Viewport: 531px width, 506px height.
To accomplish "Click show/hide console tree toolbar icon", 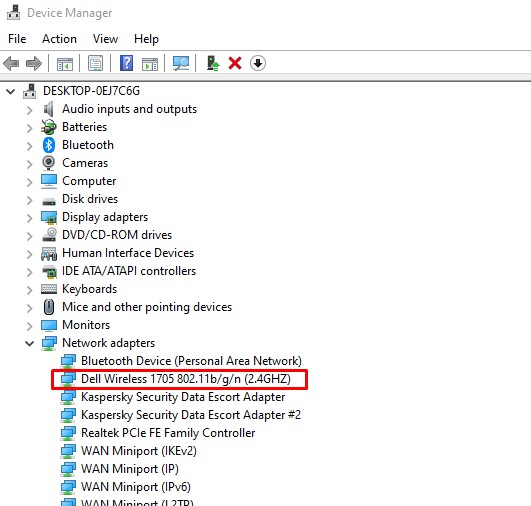I will tap(65, 63).
